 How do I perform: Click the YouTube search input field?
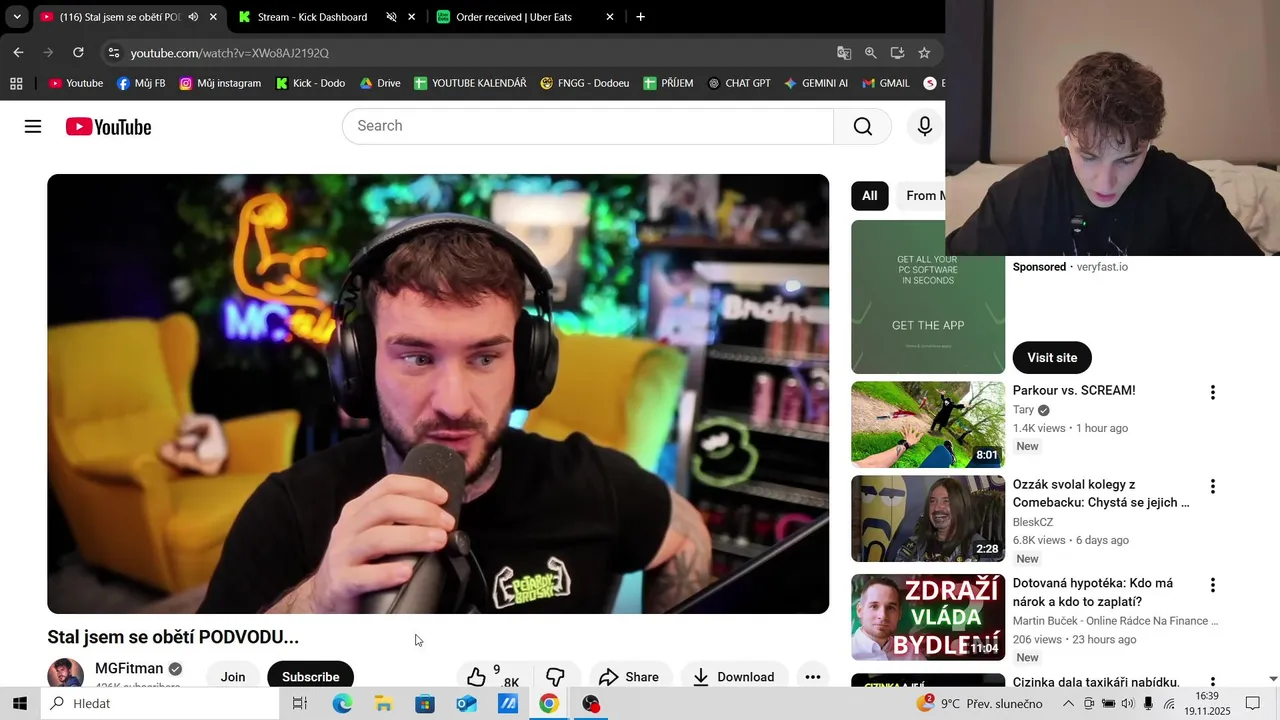pyautogui.click(x=588, y=126)
